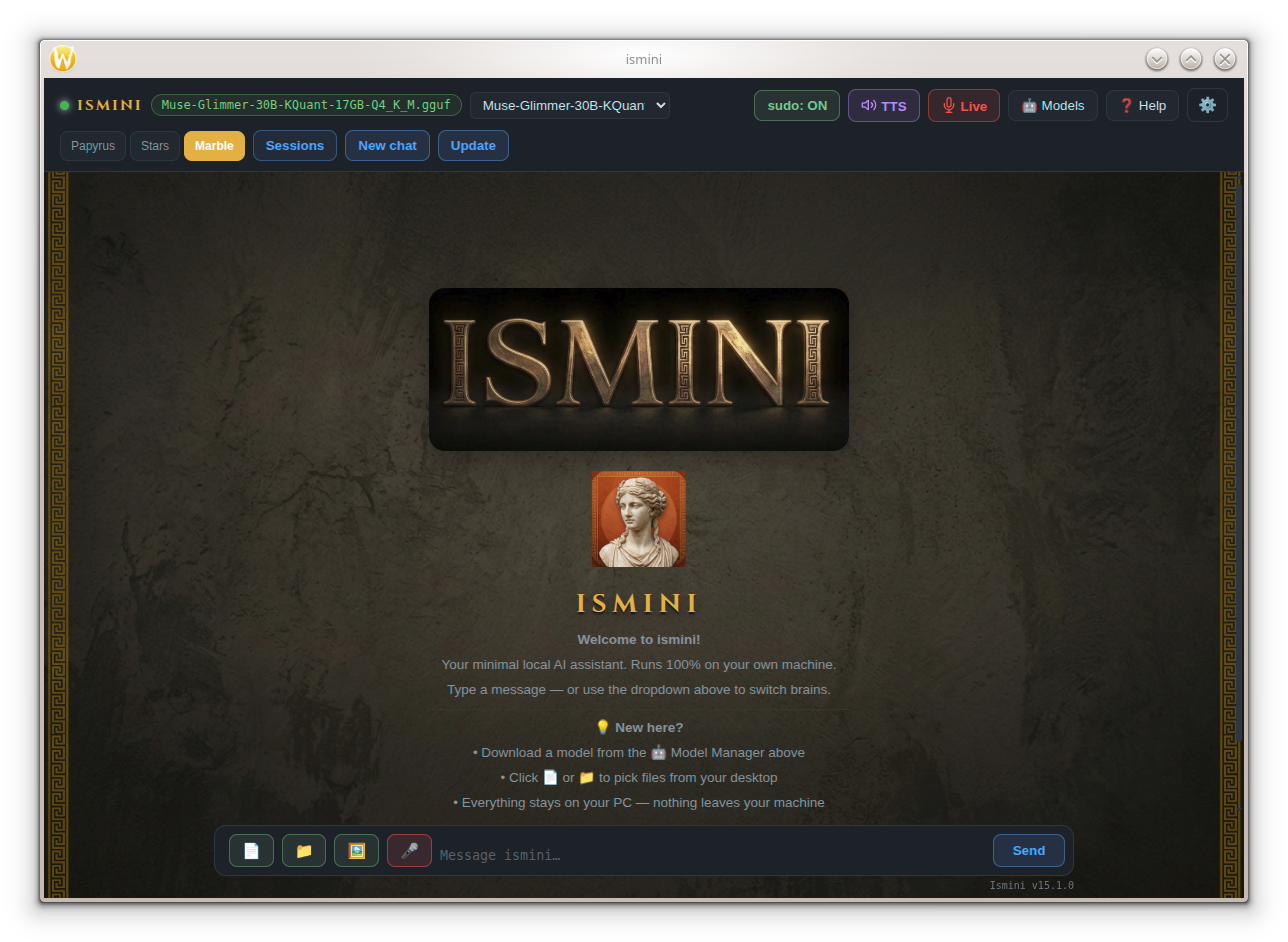Screen dimensions: 1288x942
Task: Switch to the Stars theme
Action: 155,146
